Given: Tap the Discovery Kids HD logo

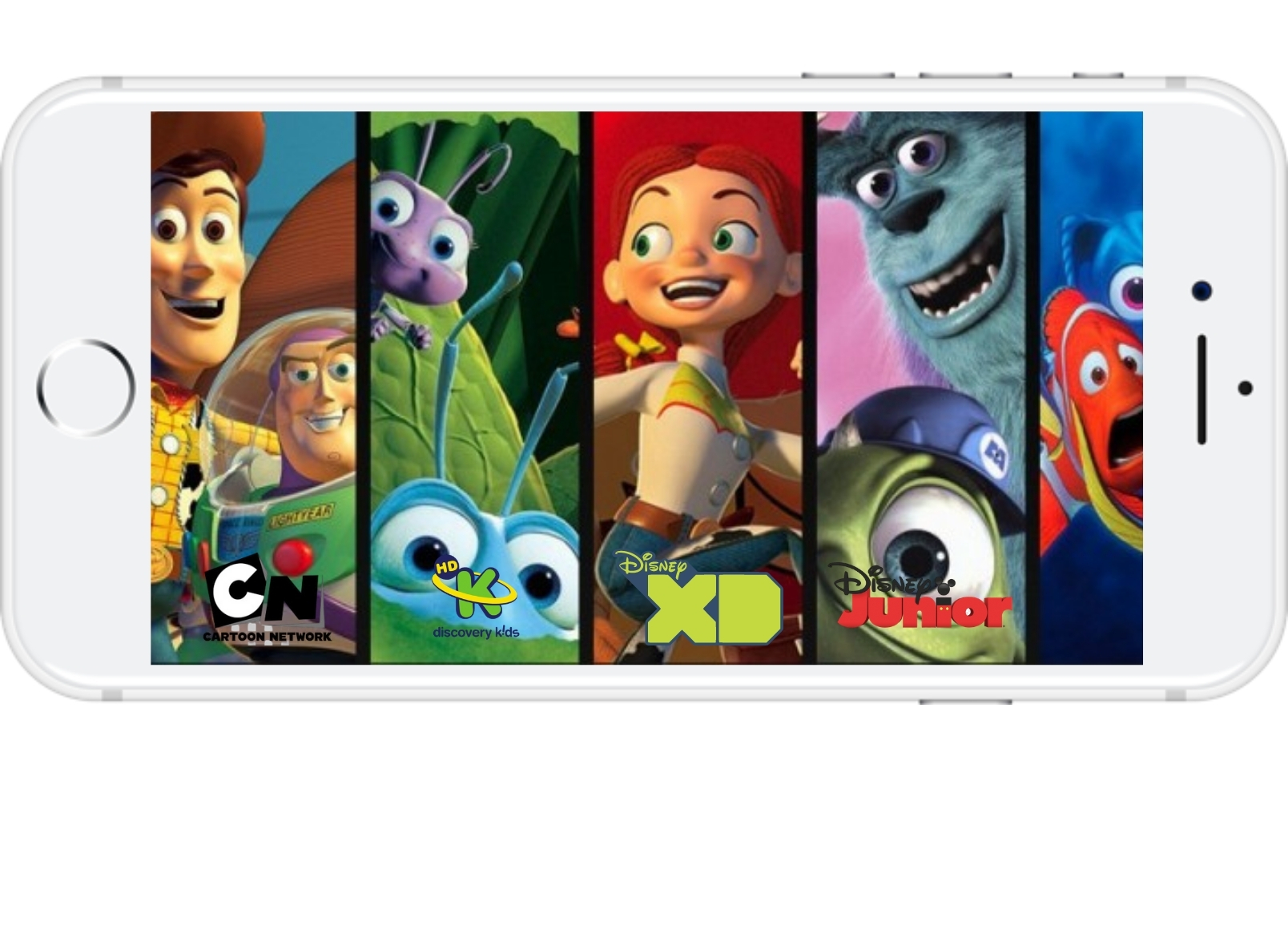Looking at the screenshot, I should [x=475, y=597].
